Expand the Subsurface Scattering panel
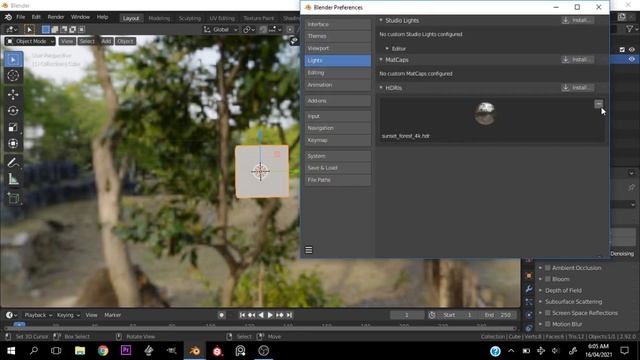 coord(573,302)
